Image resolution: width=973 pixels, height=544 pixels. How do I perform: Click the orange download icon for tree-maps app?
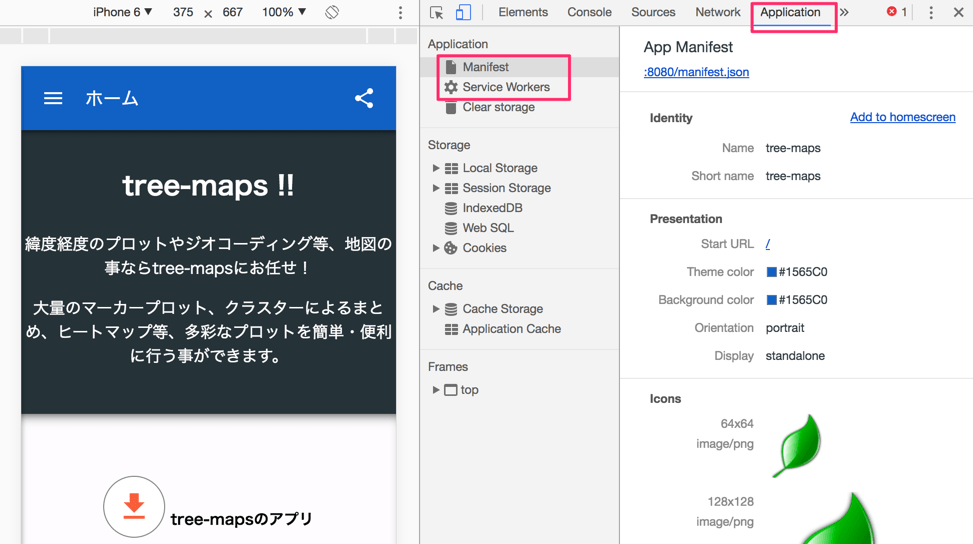click(x=134, y=506)
